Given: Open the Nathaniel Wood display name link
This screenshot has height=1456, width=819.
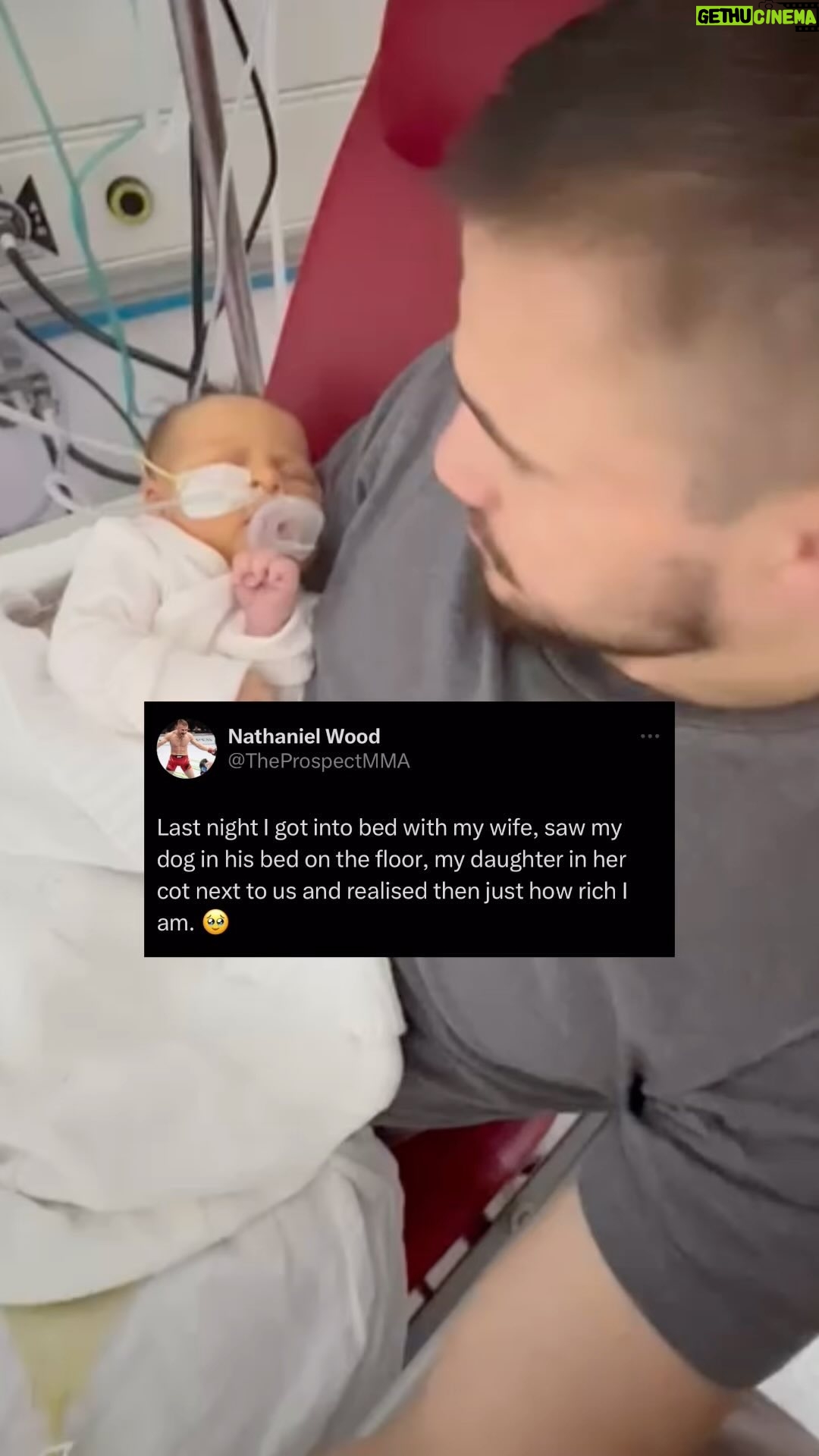Looking at the screenshot, I should 304,736.
